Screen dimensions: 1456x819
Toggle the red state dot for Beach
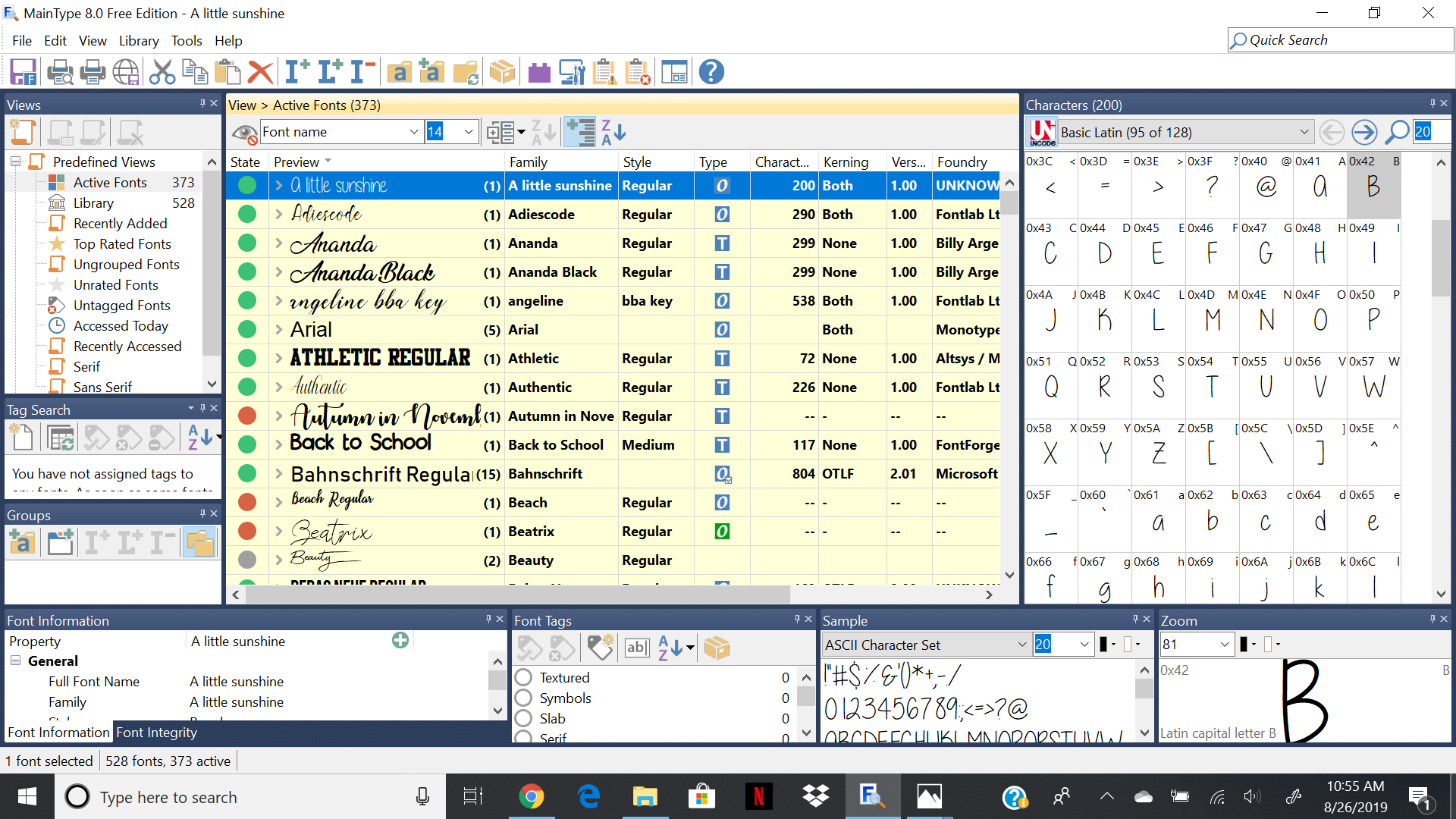247,502
